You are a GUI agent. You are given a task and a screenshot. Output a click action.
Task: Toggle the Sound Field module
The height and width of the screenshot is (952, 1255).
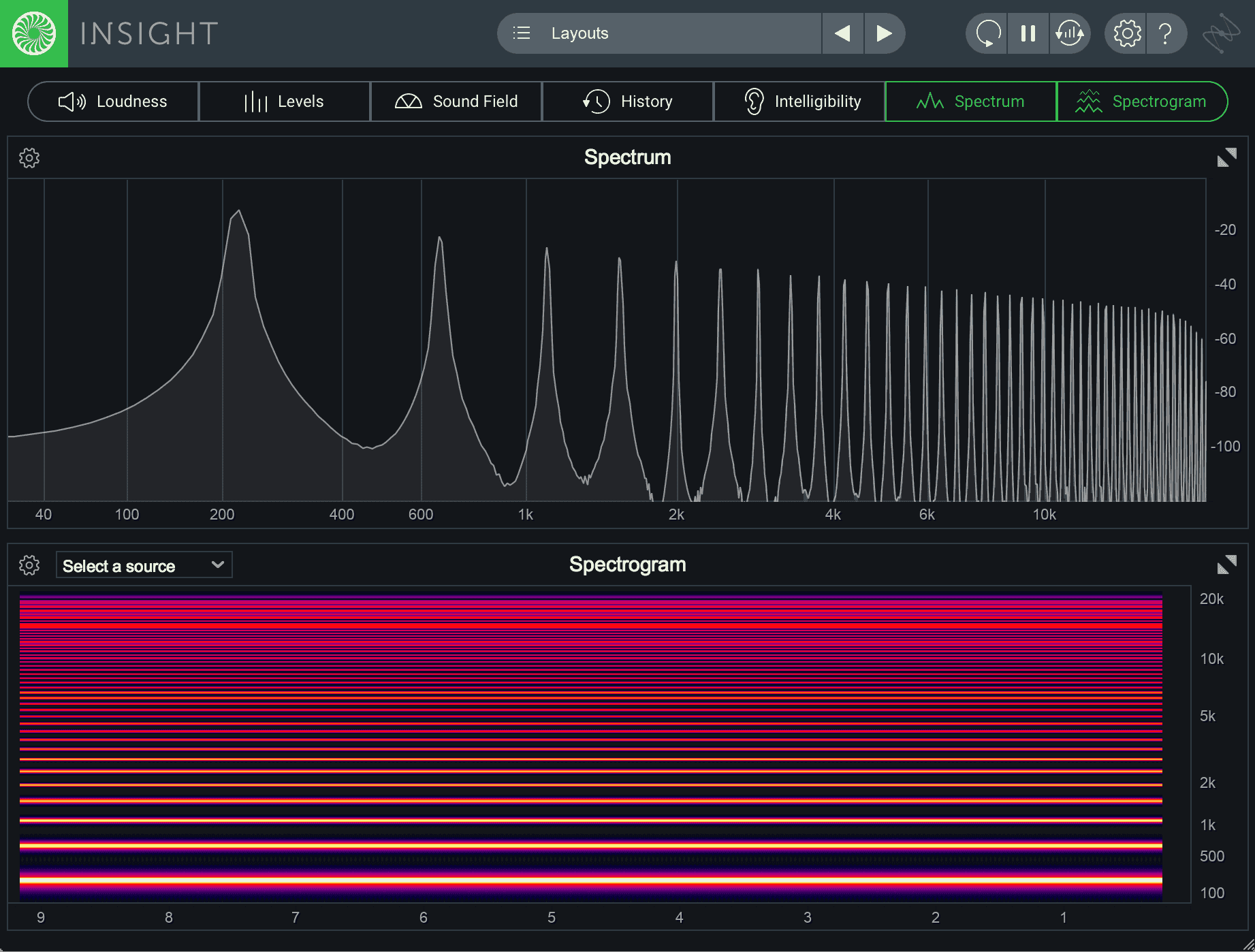point(456,101)
